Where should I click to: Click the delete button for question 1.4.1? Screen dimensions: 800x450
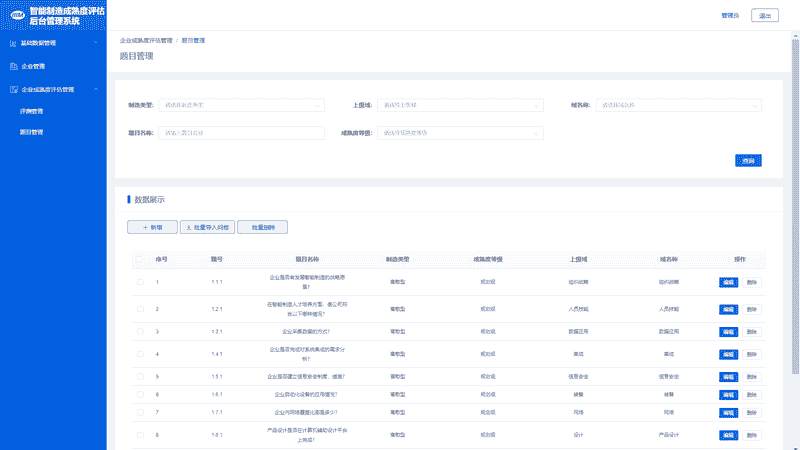pyautogui.click(x=752, y=354)
